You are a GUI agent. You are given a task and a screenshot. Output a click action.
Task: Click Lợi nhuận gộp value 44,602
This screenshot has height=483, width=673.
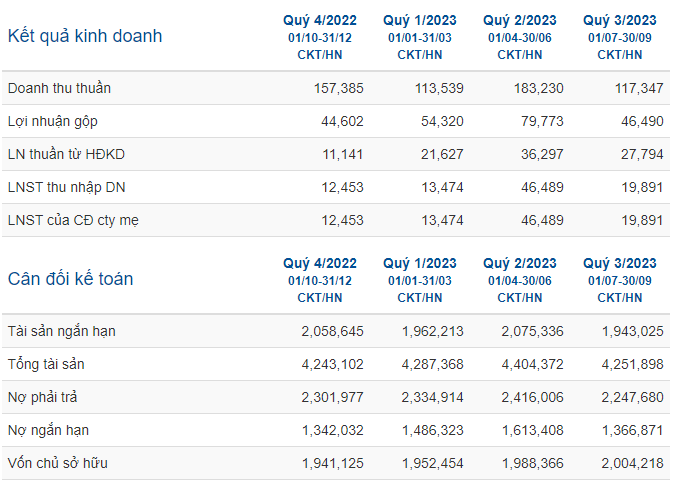coord(342,122)
